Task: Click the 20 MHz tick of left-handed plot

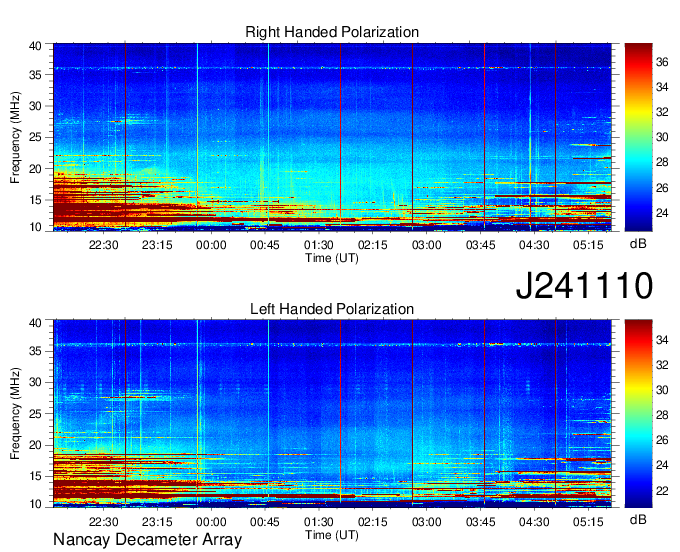Action: click(35, 445)
